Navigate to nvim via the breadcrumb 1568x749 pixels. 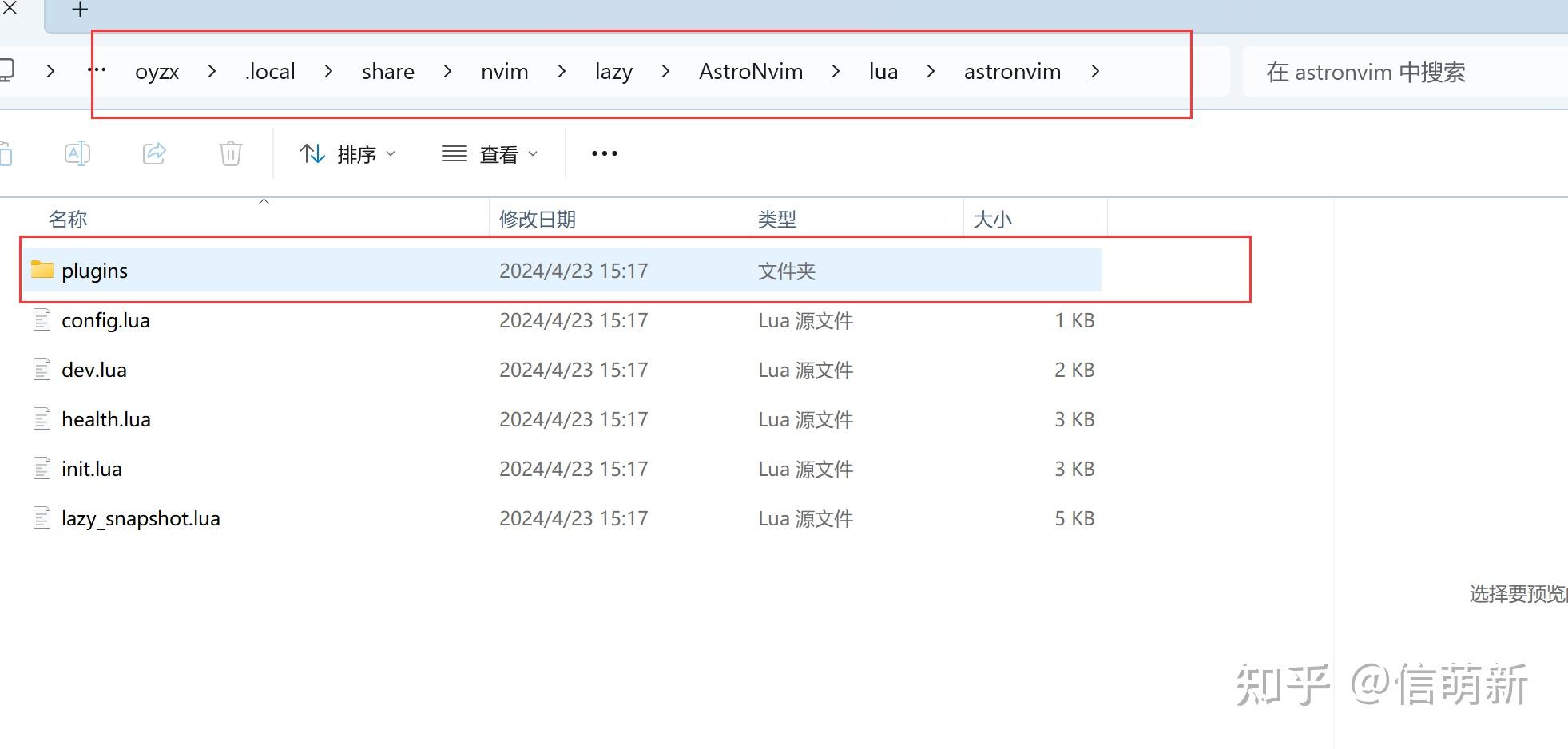click(504, 71)
